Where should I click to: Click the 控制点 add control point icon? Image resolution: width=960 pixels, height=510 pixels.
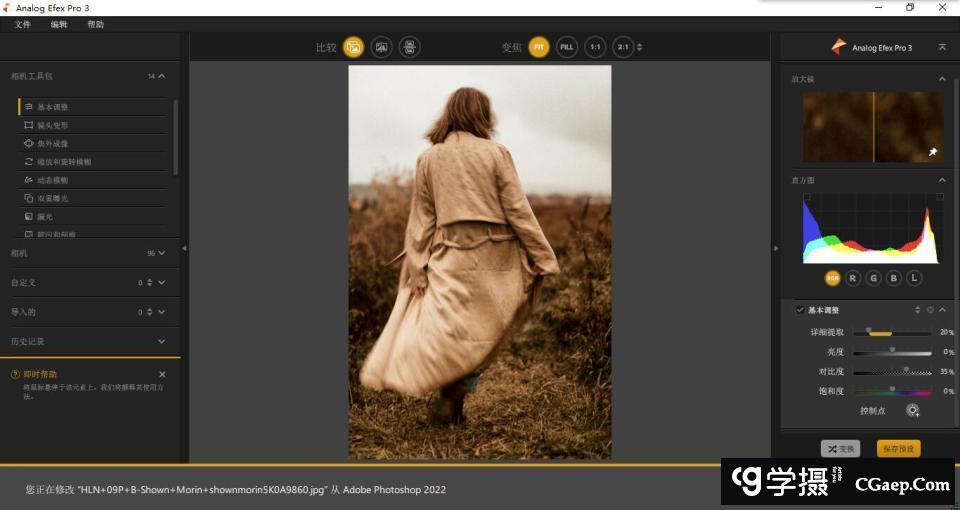point(912,410)
